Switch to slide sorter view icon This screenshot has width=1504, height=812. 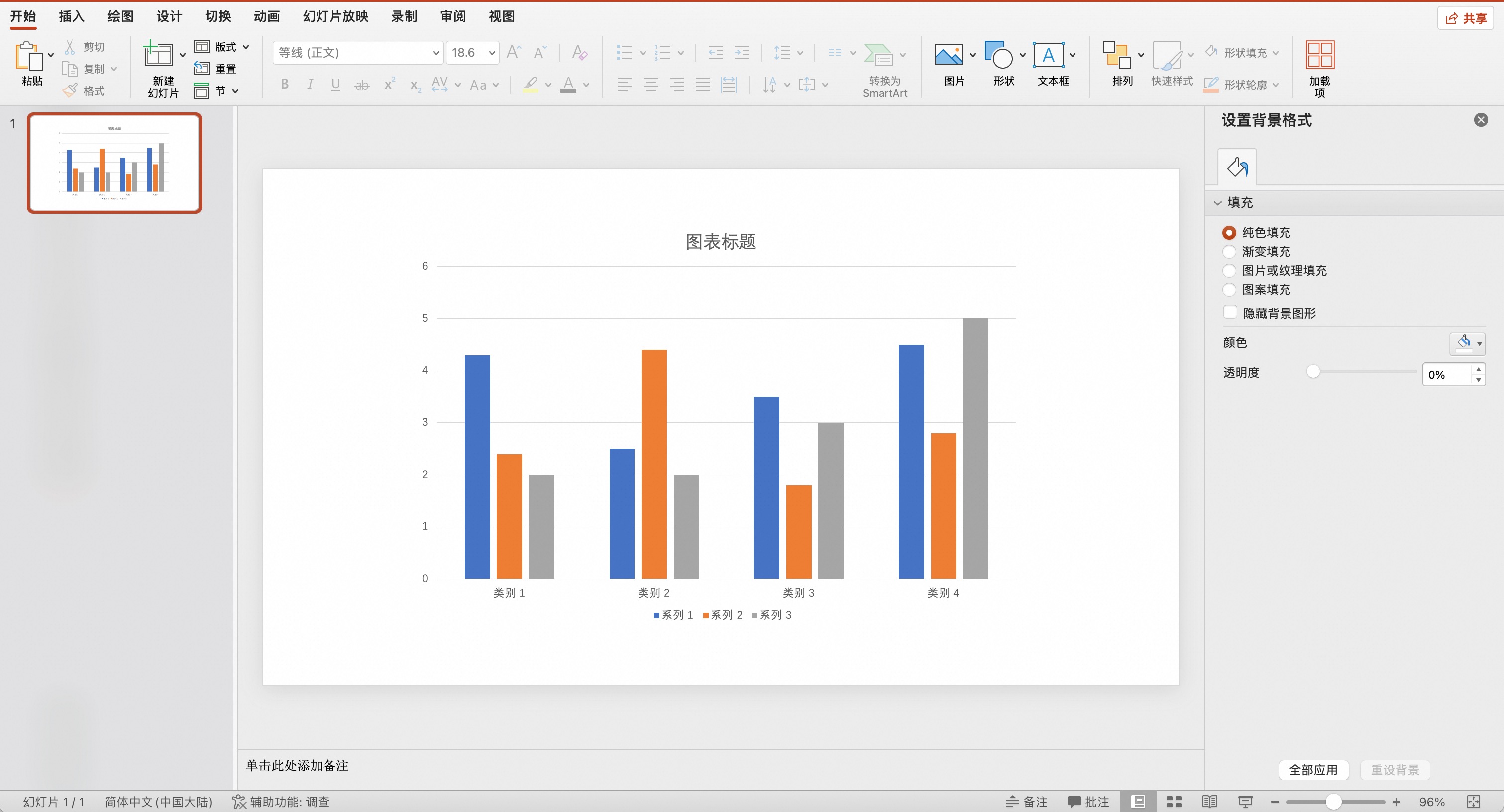click(x=1174, y=802)
